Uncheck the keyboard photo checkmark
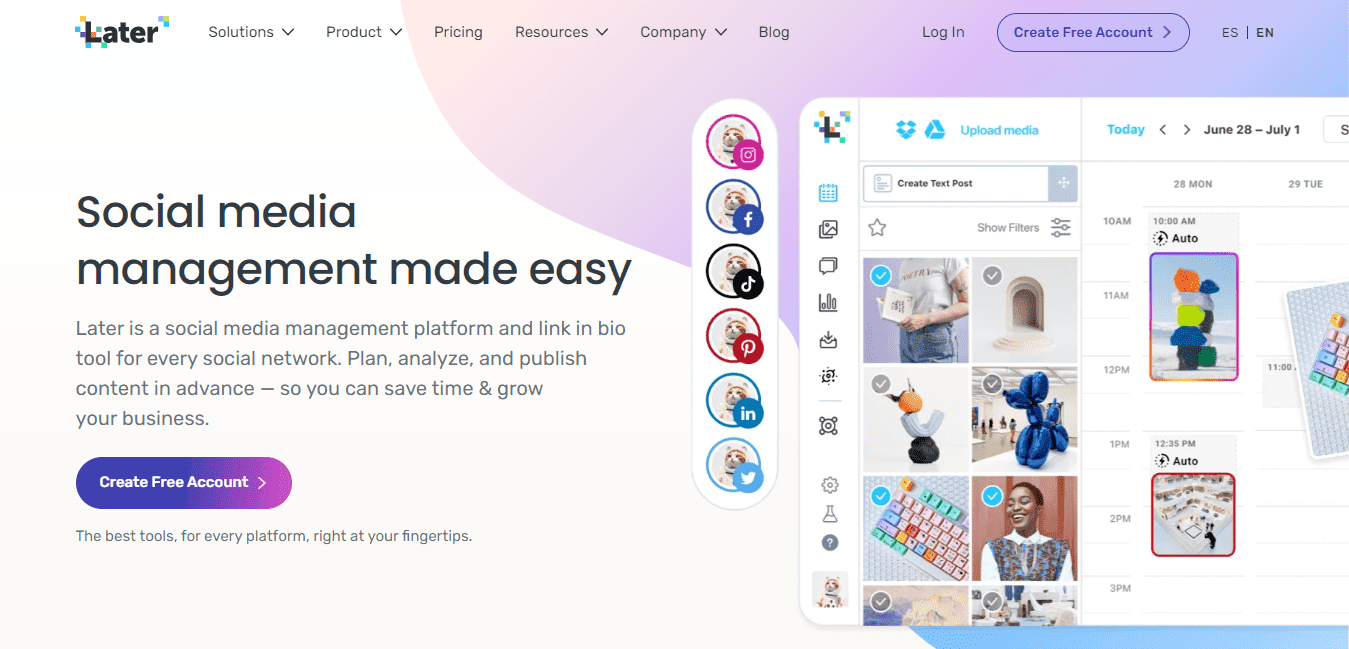 pyautogui.click(x=881, y=495)
